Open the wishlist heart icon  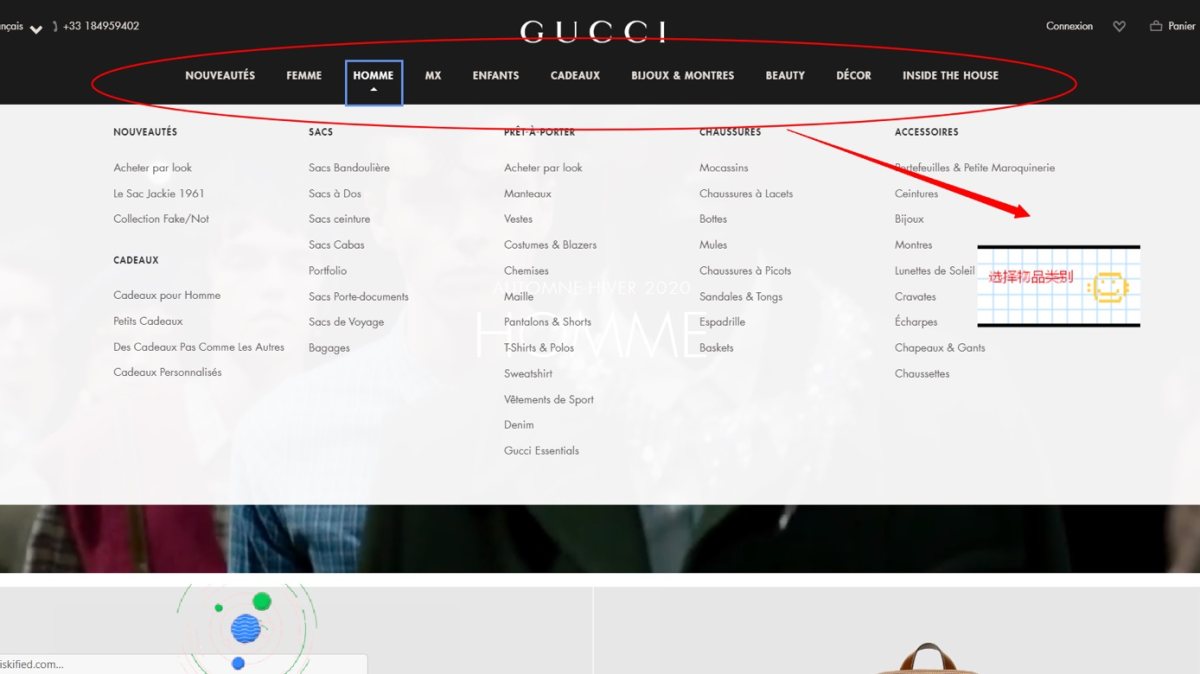pyautogui.click(x=1119, y=26)
